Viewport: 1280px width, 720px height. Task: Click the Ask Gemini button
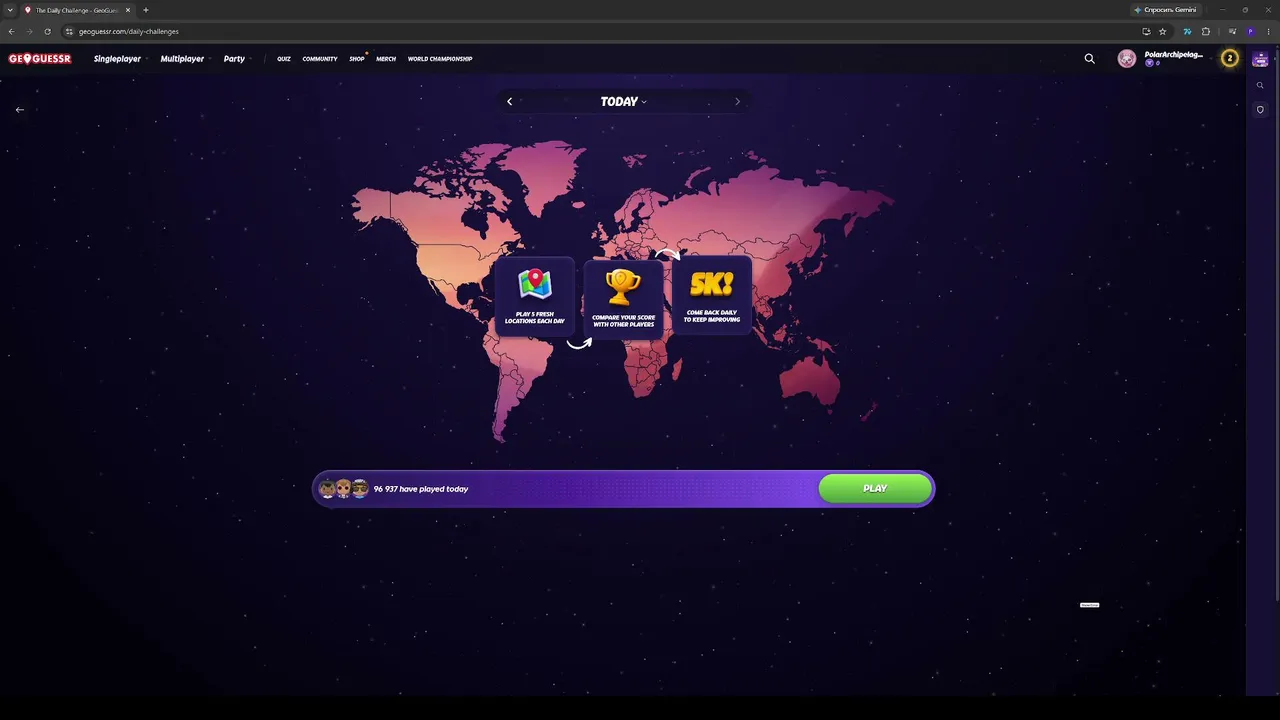coord(1165,10)
